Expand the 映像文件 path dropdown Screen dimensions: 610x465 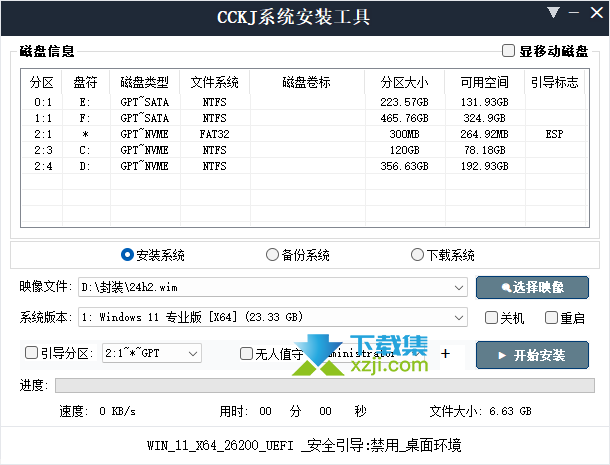[458, 288]
